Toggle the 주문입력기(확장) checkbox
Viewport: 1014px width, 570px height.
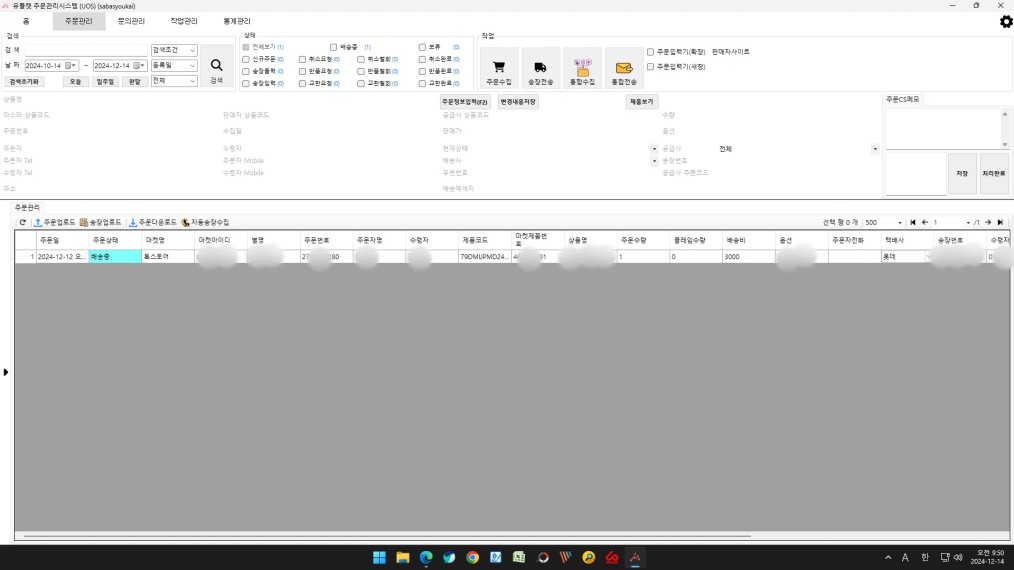pos(651,52)
